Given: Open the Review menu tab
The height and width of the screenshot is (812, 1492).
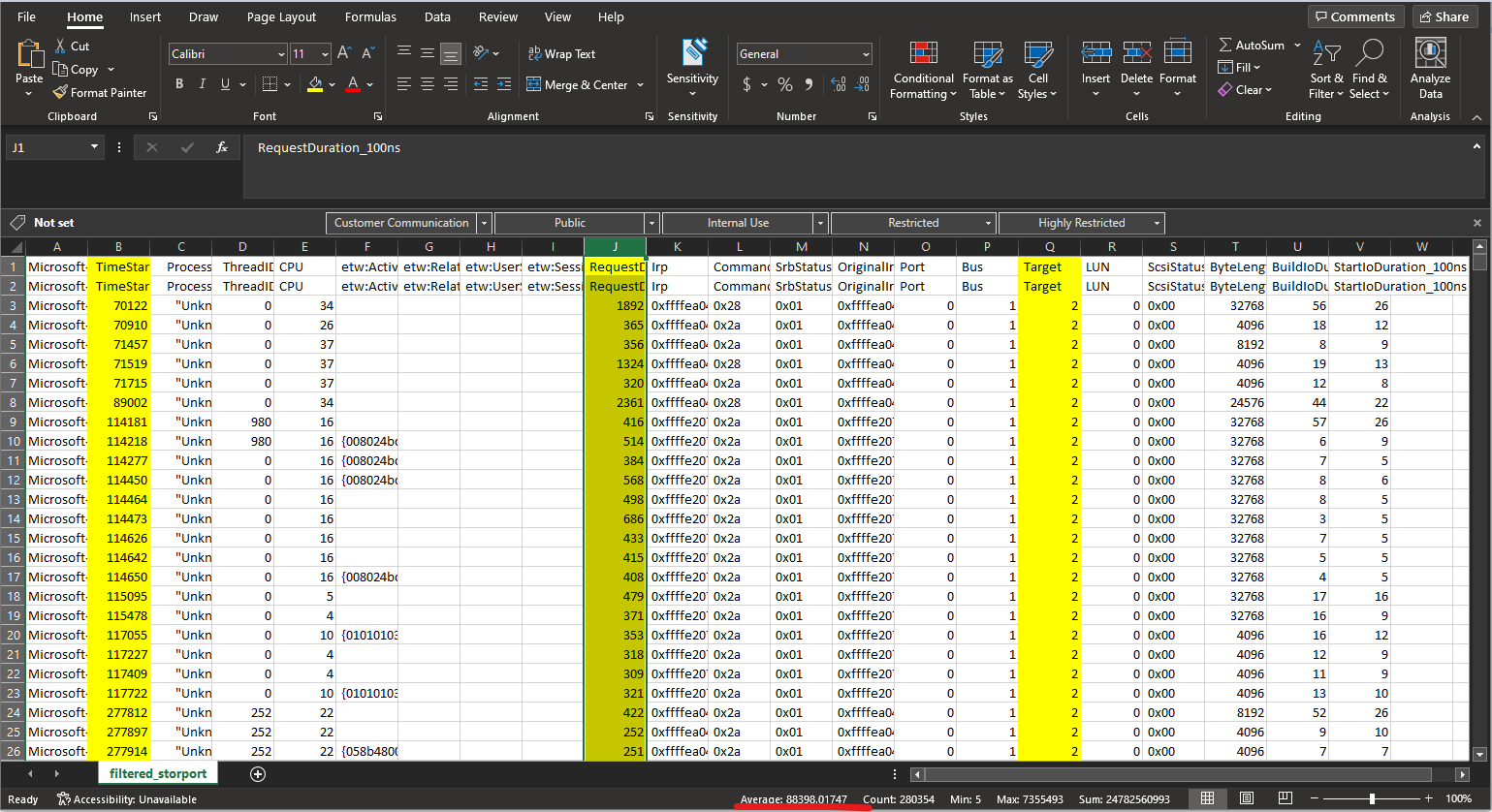Looking at the screenshot, I should coord(497,16).
